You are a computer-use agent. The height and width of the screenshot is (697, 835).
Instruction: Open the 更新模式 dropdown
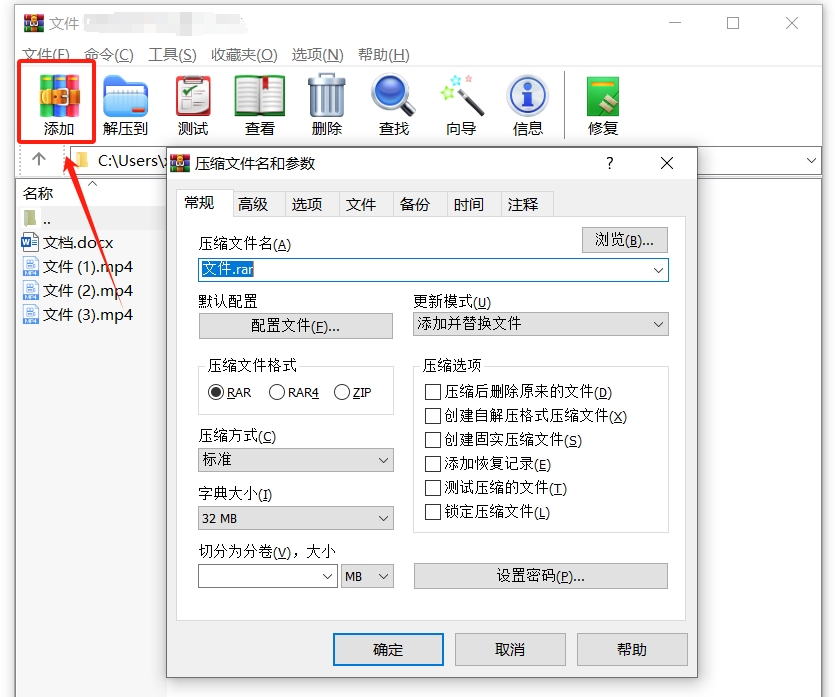[541, 324]
